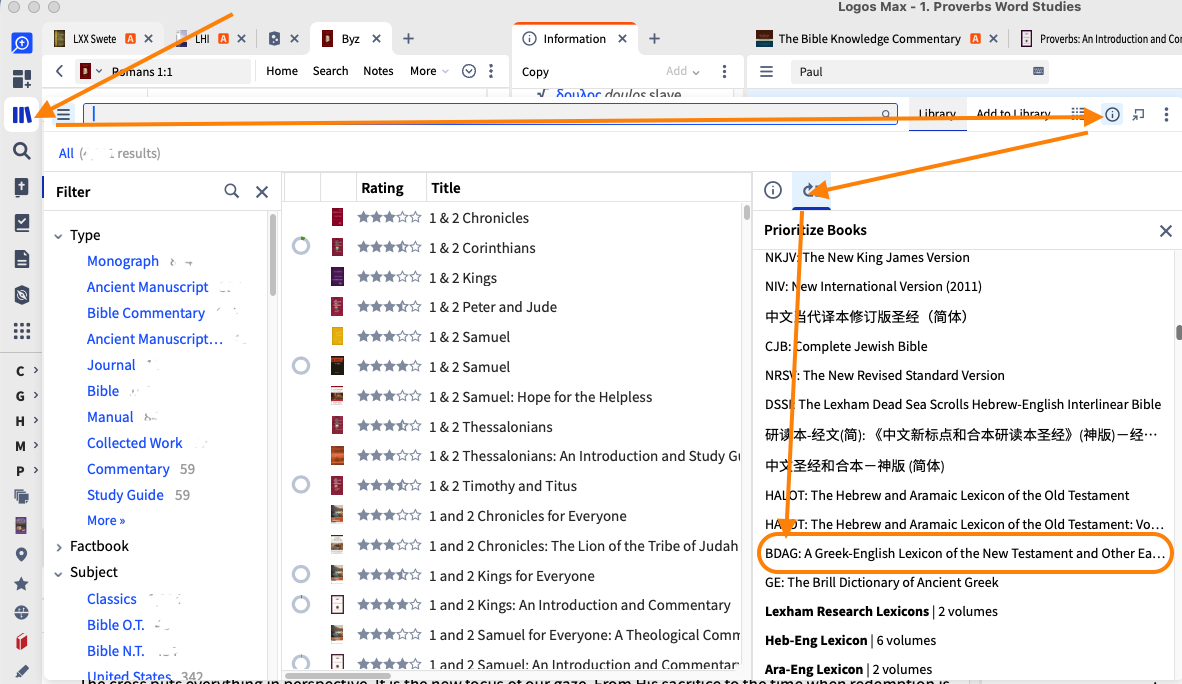The width and height of the screenshot is (1182, 684).
Task: Expand the H shortcut group in sidebar
Action: 27,420
